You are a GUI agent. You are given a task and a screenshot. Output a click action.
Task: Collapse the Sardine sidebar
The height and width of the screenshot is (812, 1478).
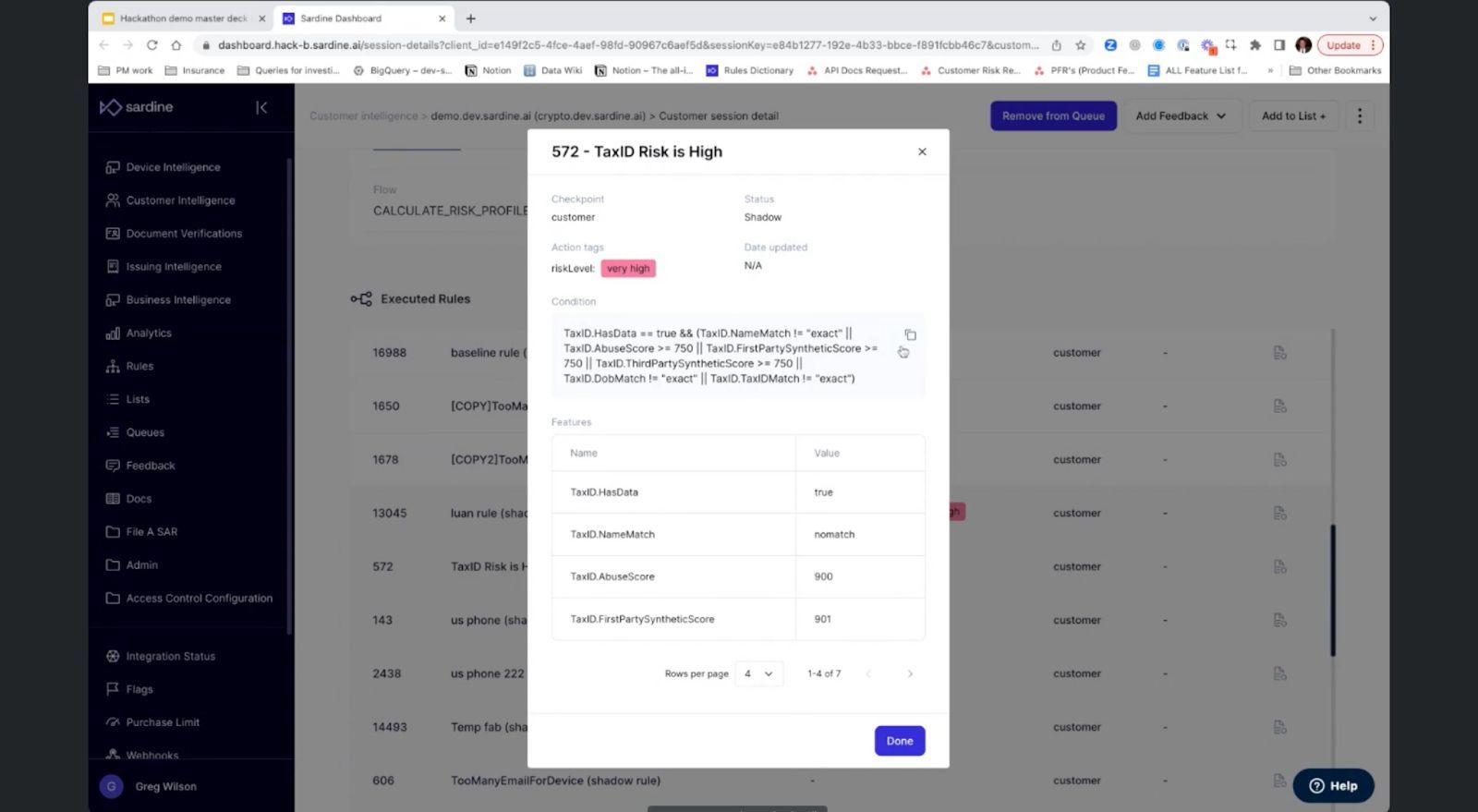[261, 107]
